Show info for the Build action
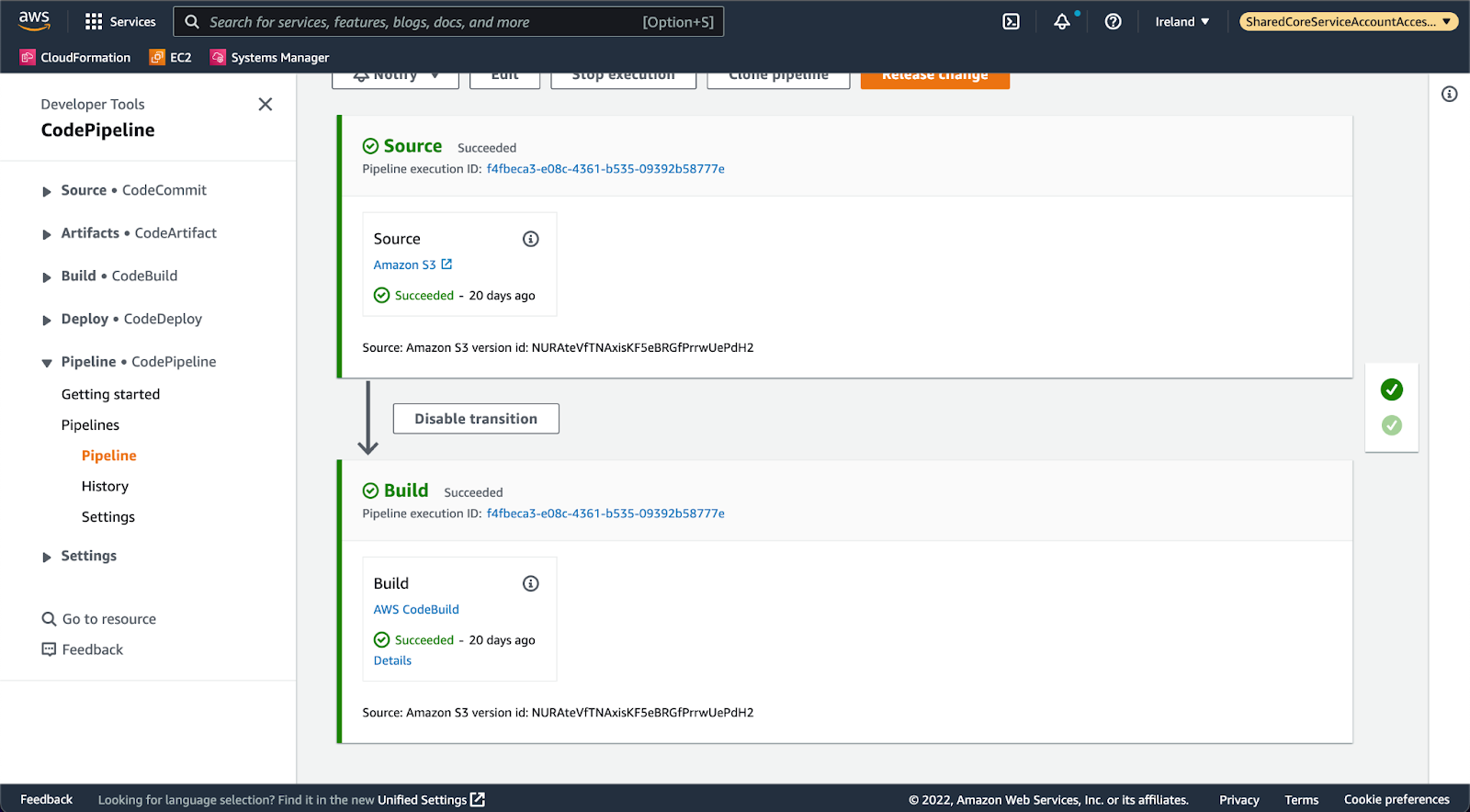This screenshot has width=1470, height=812. (x=531, y=583)
